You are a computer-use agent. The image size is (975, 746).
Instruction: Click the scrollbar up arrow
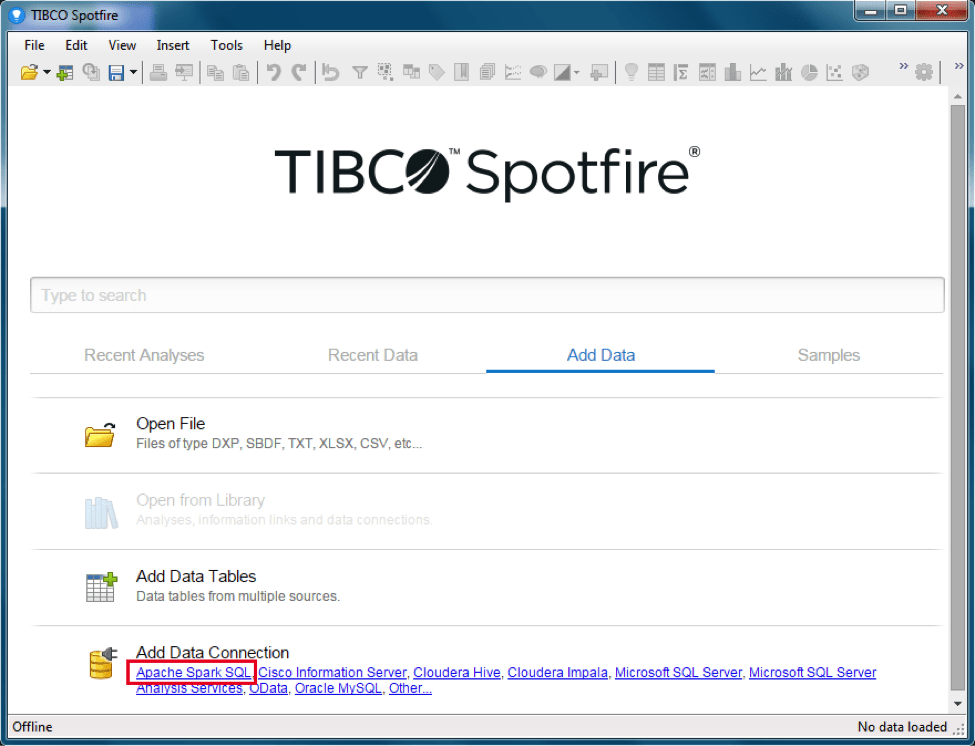[958, 96]
